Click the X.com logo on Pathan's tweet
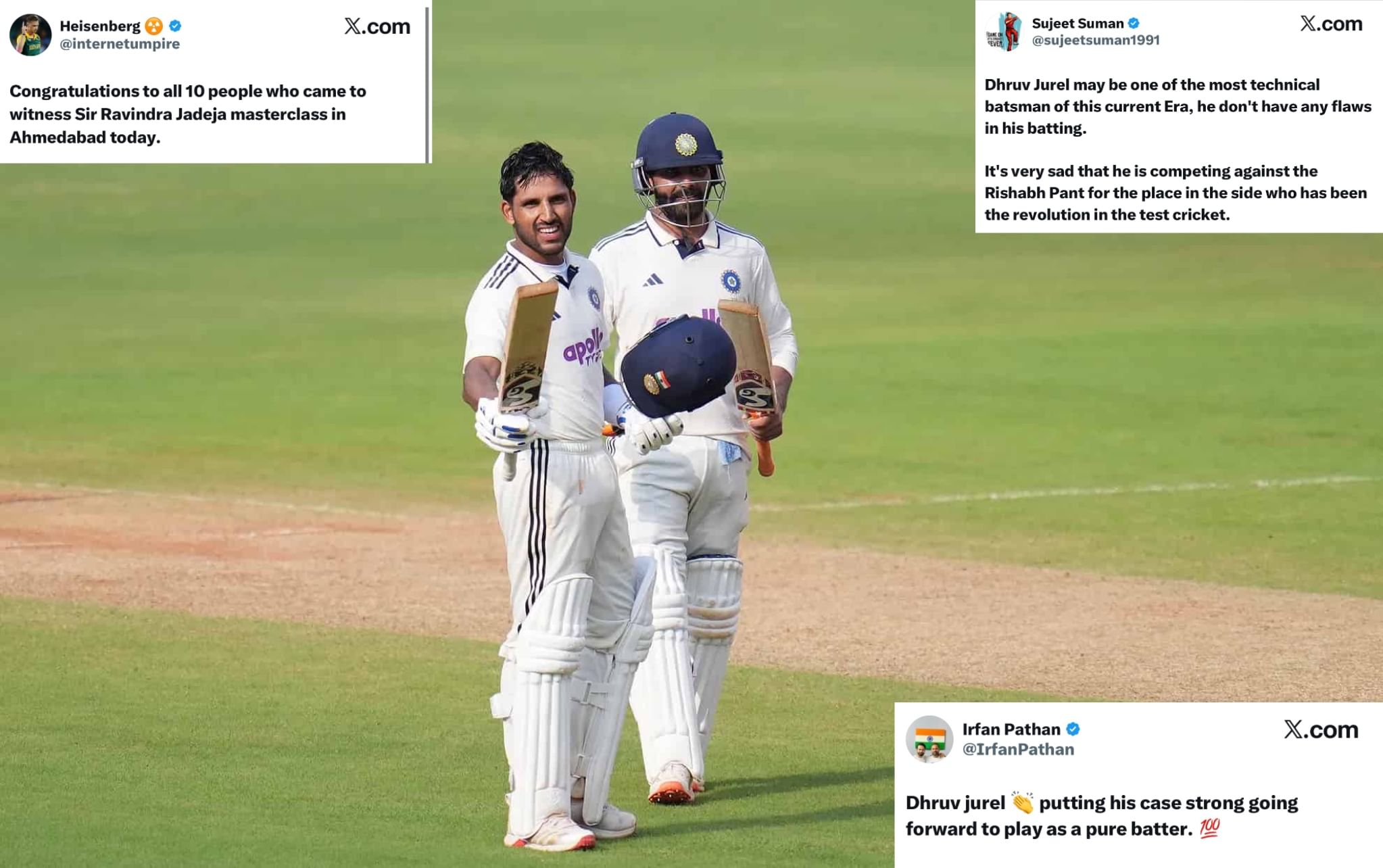The image size is (1383, 868). point(1321,729)
